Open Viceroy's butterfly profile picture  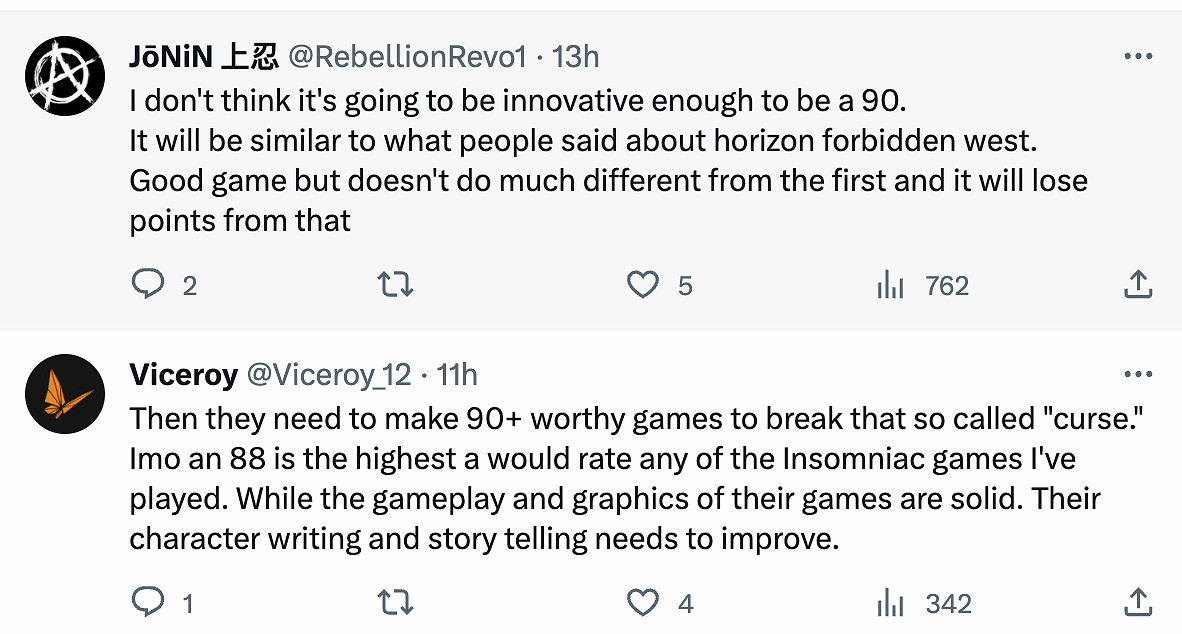click(x=65, y=394)
